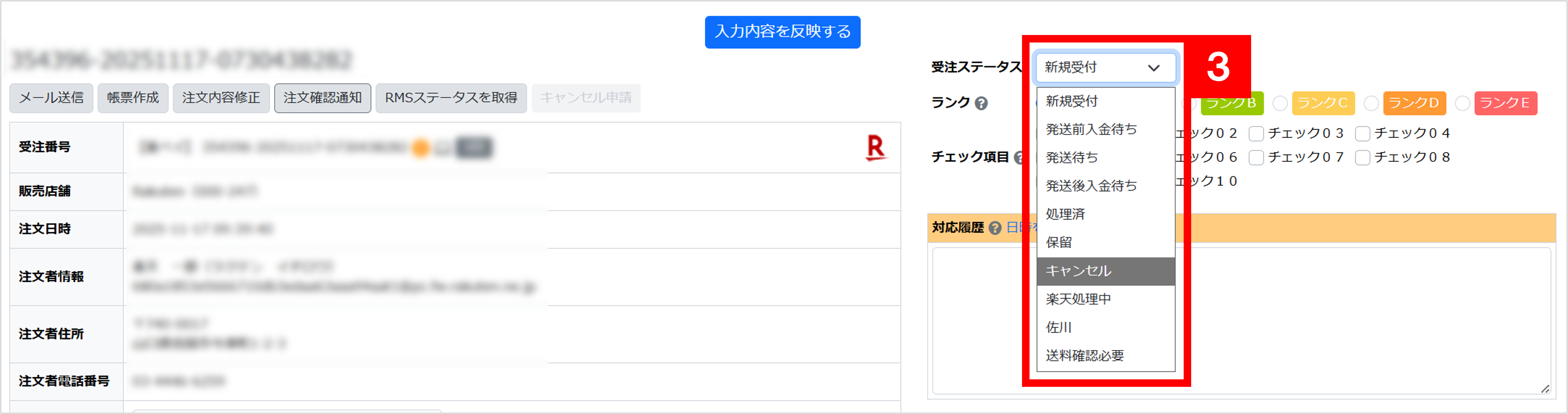Tick the チェック０７ checkbox

pos(1256,157)
